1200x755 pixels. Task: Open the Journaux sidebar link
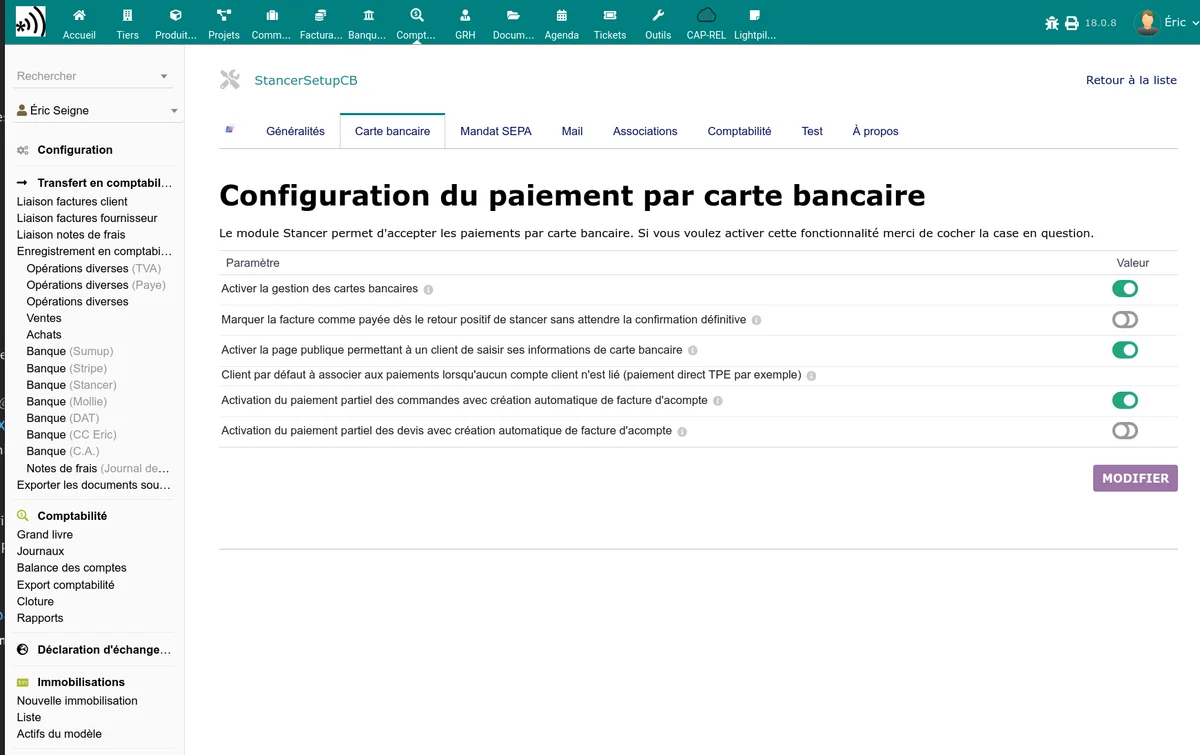[x=40, y=551]
